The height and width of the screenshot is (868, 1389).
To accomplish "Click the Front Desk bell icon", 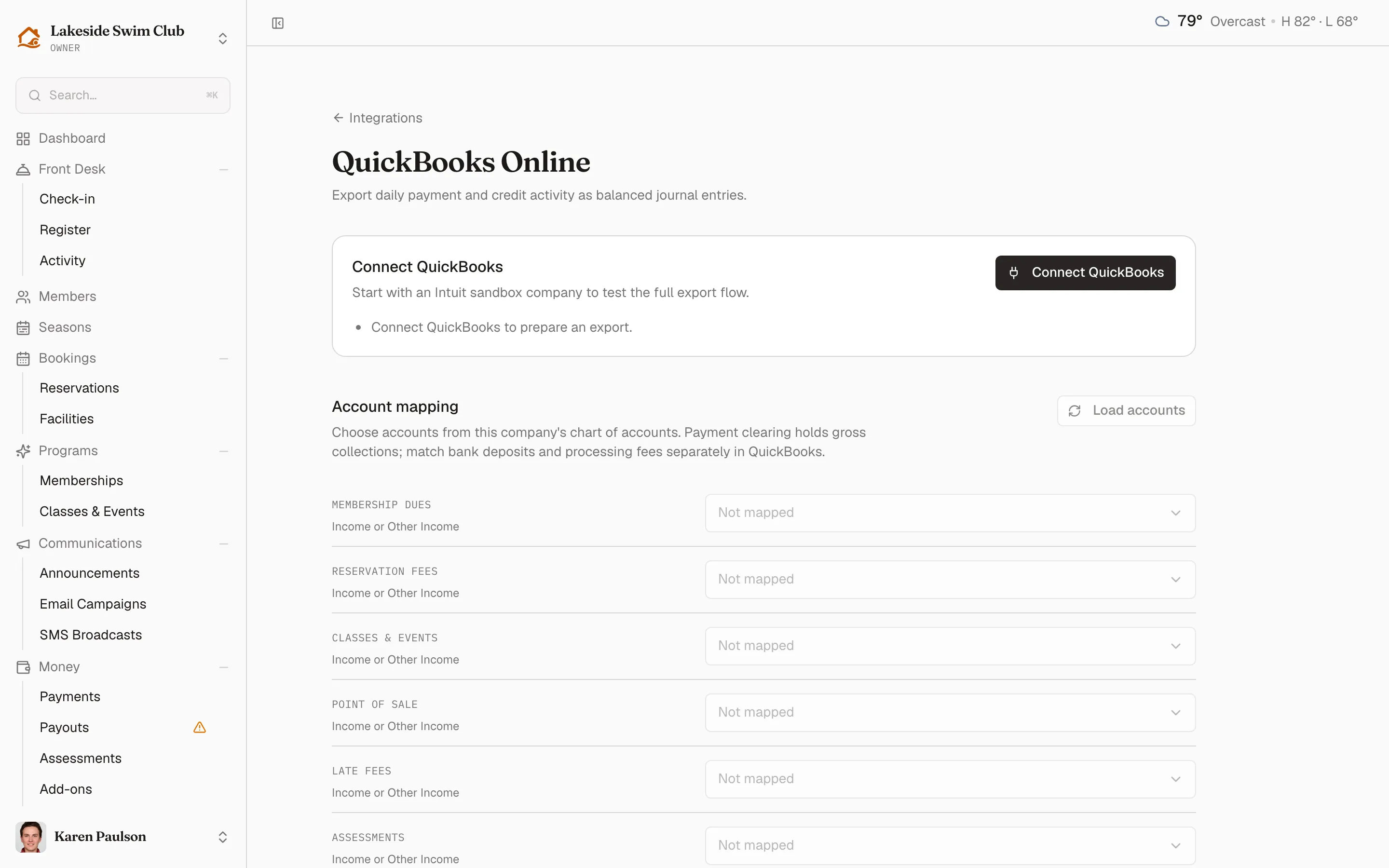I will [x=23, y=169].
